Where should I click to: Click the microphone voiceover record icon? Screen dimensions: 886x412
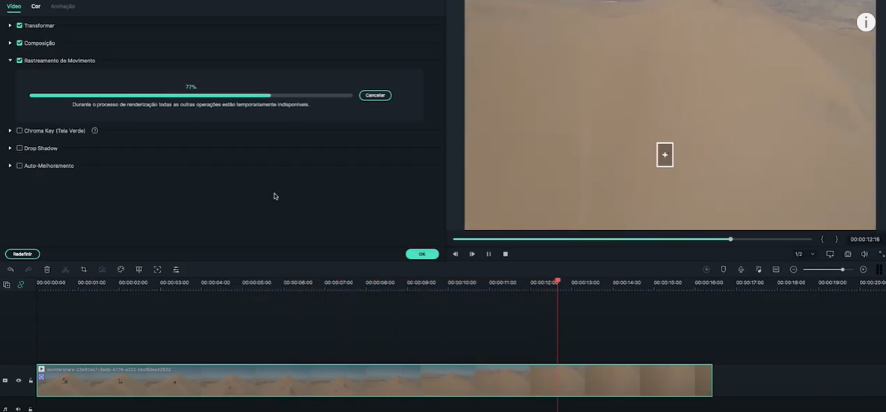pos(741,270)
